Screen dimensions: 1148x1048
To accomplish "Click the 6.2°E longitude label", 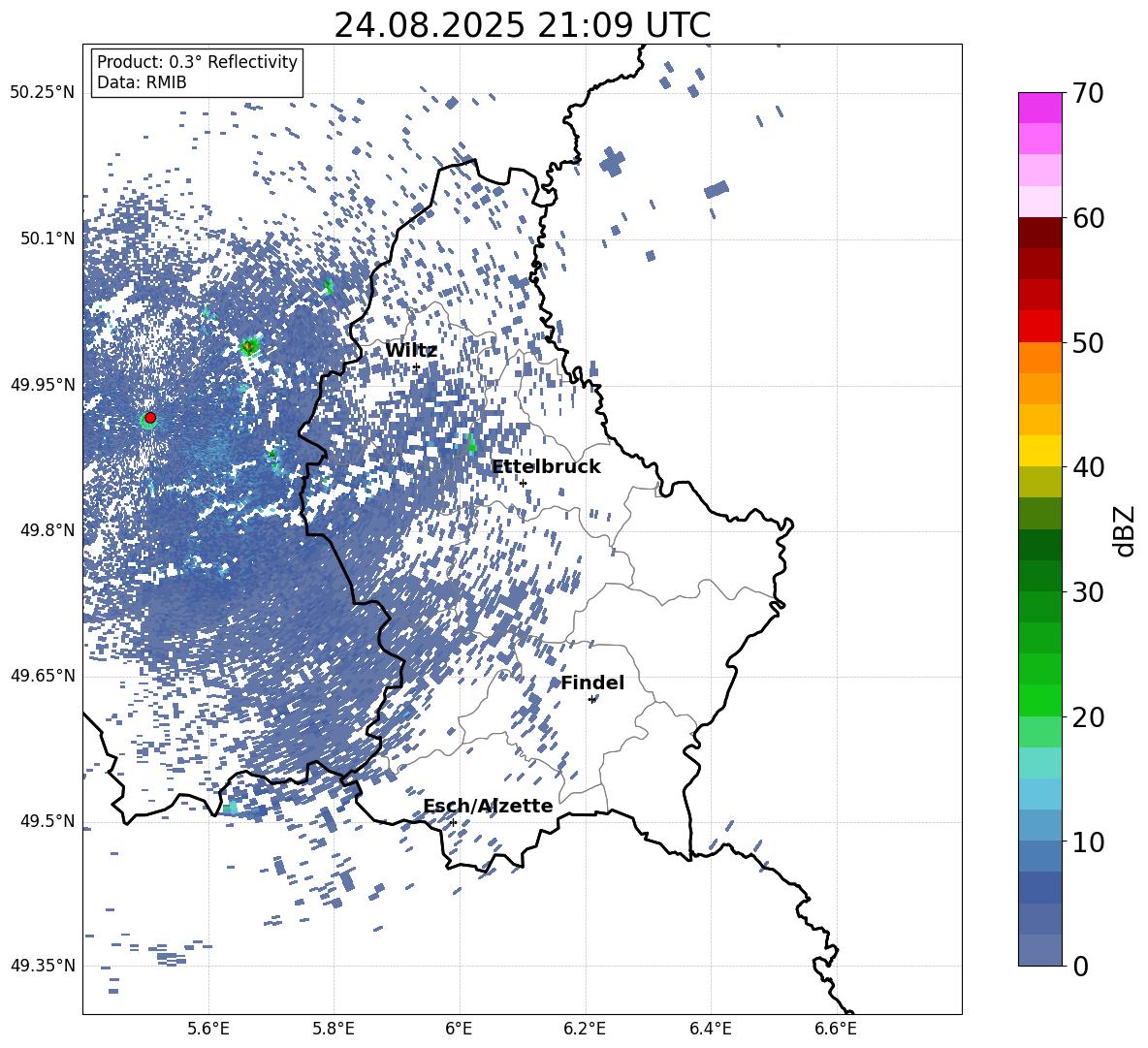I will (585, 1029).
